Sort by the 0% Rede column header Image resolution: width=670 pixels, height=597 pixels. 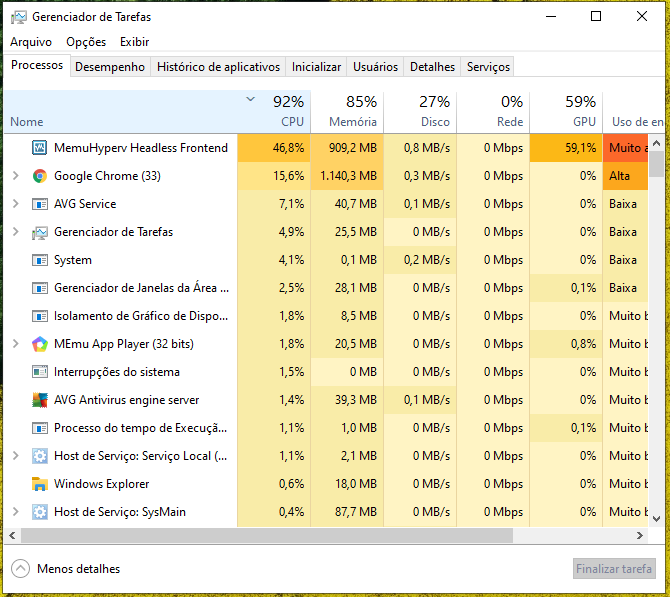493,112
